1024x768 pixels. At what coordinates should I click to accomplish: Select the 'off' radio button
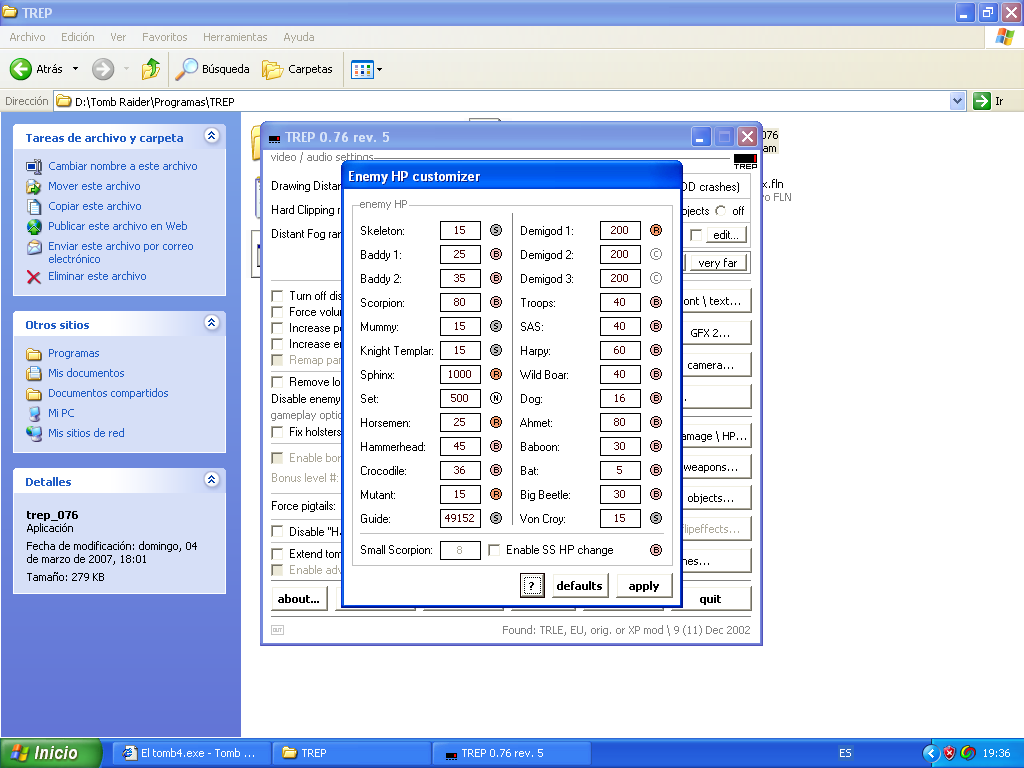[720, 211]
